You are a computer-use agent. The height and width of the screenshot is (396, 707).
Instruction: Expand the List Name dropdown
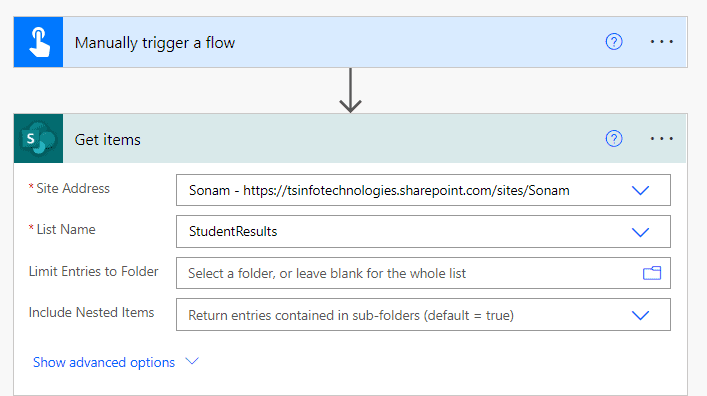click(640, 232)
